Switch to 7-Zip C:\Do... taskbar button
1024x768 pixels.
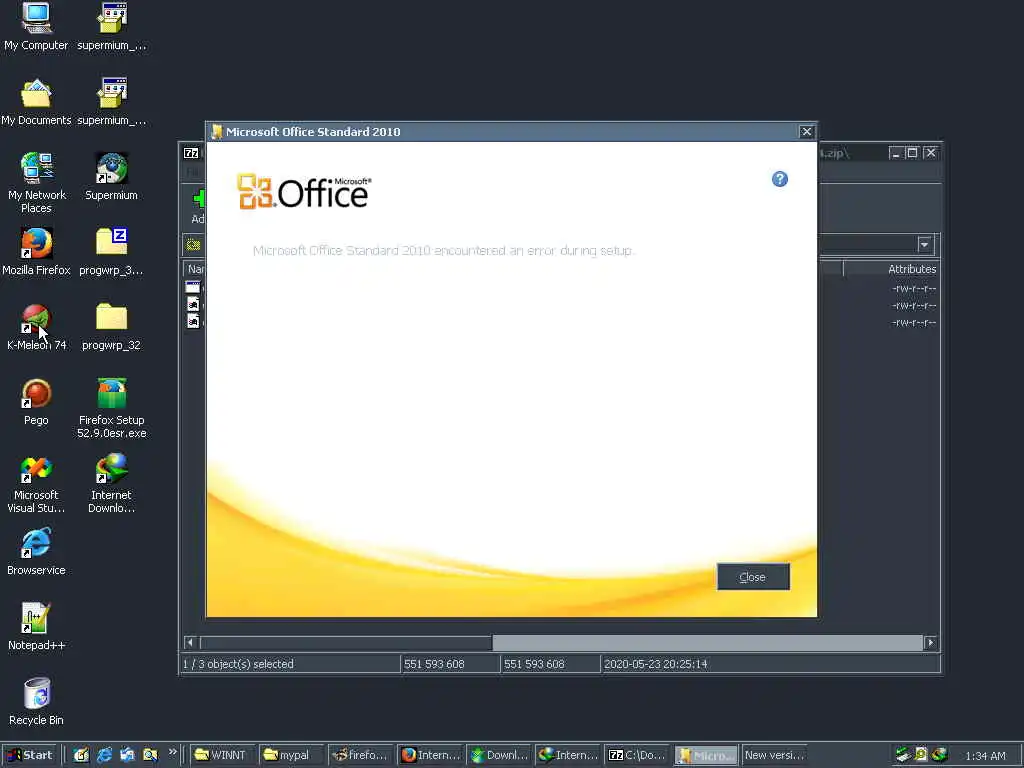point(637,755)
